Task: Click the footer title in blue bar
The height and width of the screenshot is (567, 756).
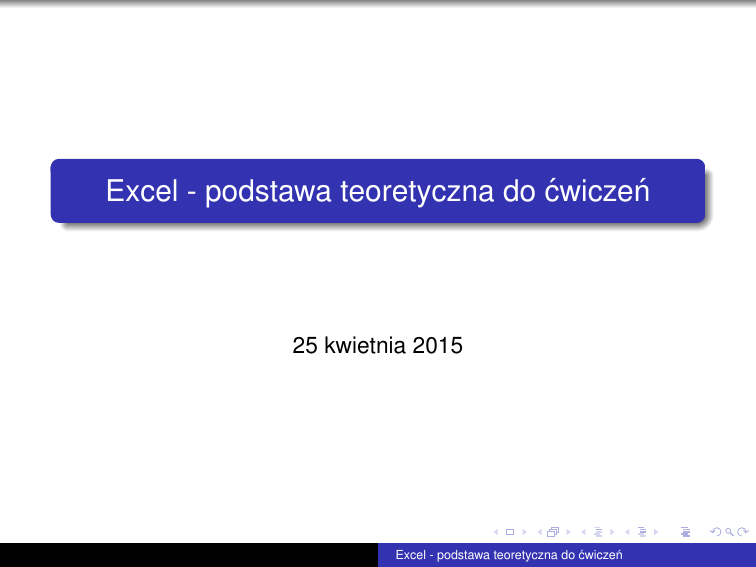Action: tap(510, 555)
